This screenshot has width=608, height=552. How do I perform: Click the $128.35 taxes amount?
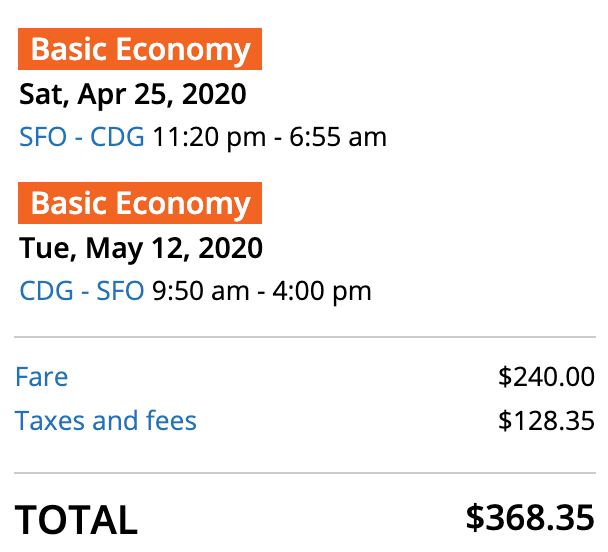tap(546, 420)
